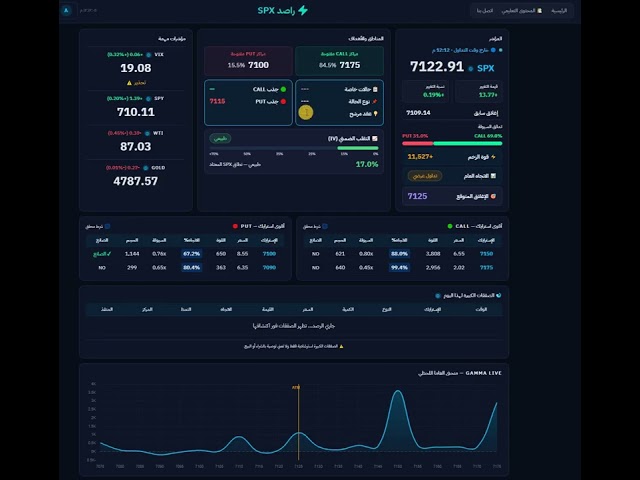Click the SPX price 7122.91
The width and height of the screenshot is (640, 480).
tap(437, 67)
